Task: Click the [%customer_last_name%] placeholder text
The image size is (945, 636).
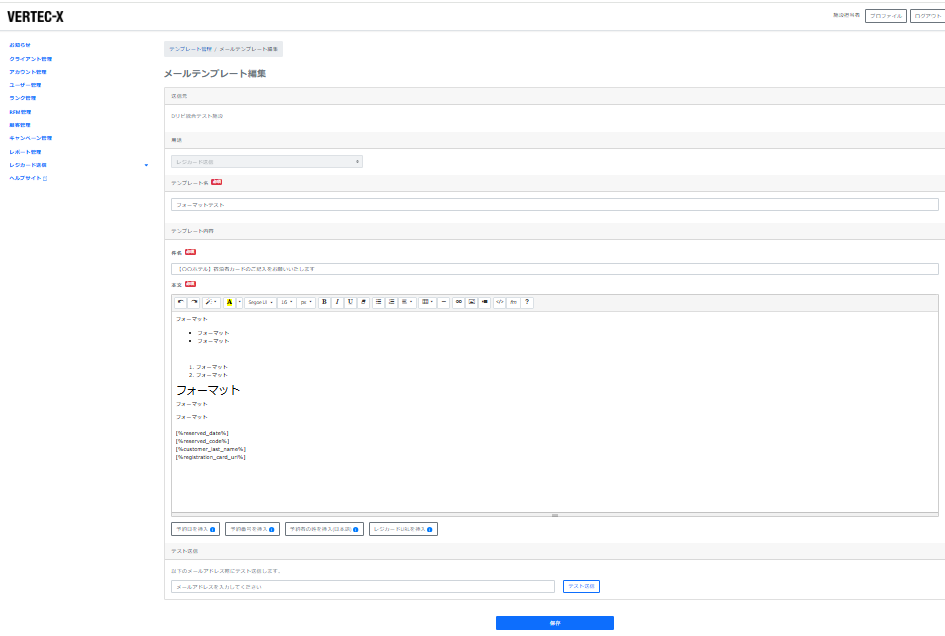Action: click(x=210, y=449)
